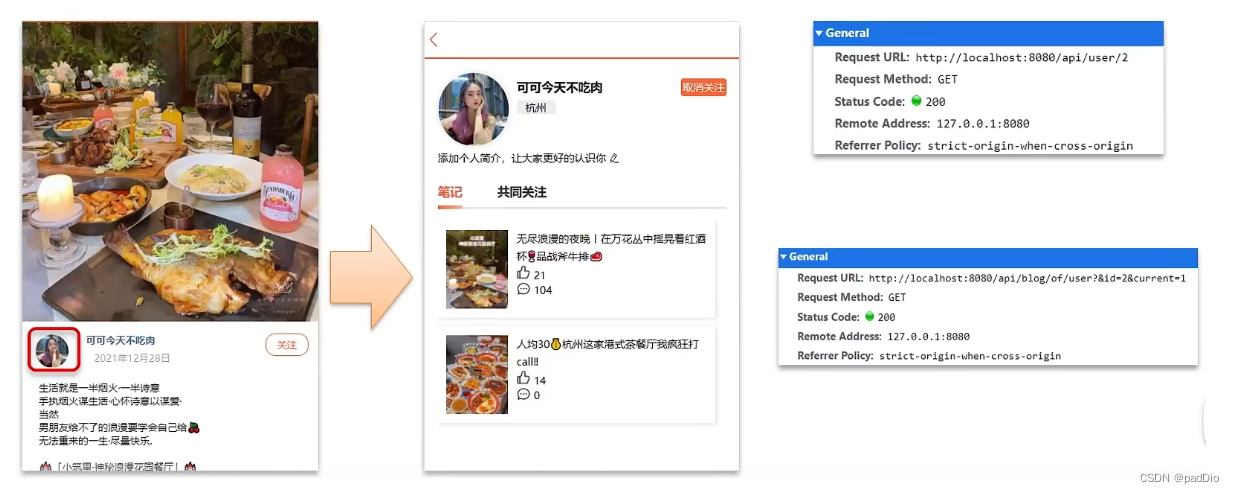
Task: Click the bio prompt 添加个人简介
Action: (522, 158)
